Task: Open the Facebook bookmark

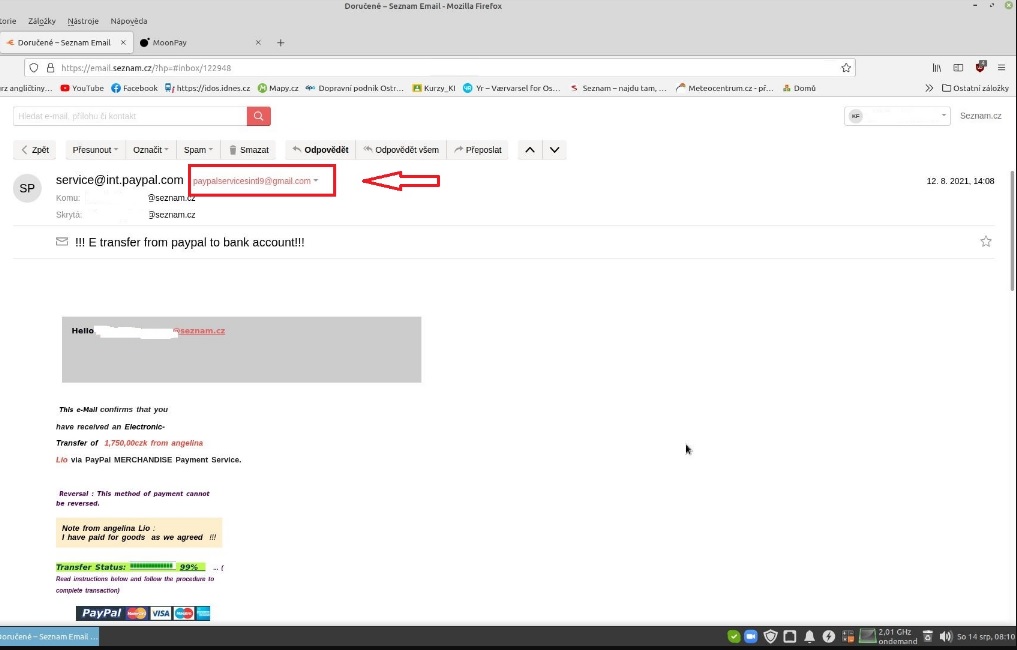Action: [x=134, y=88]
